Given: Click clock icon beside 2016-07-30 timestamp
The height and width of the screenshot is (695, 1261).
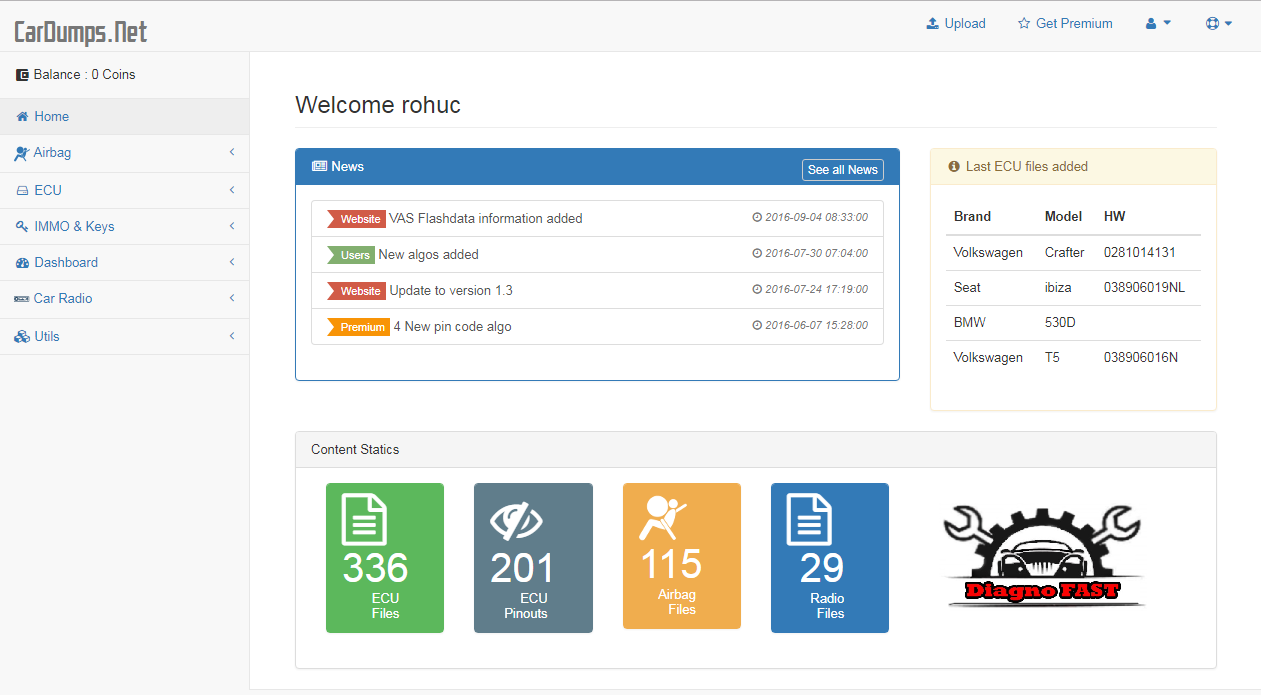Looking at the screenshot, I should (757, 253).
